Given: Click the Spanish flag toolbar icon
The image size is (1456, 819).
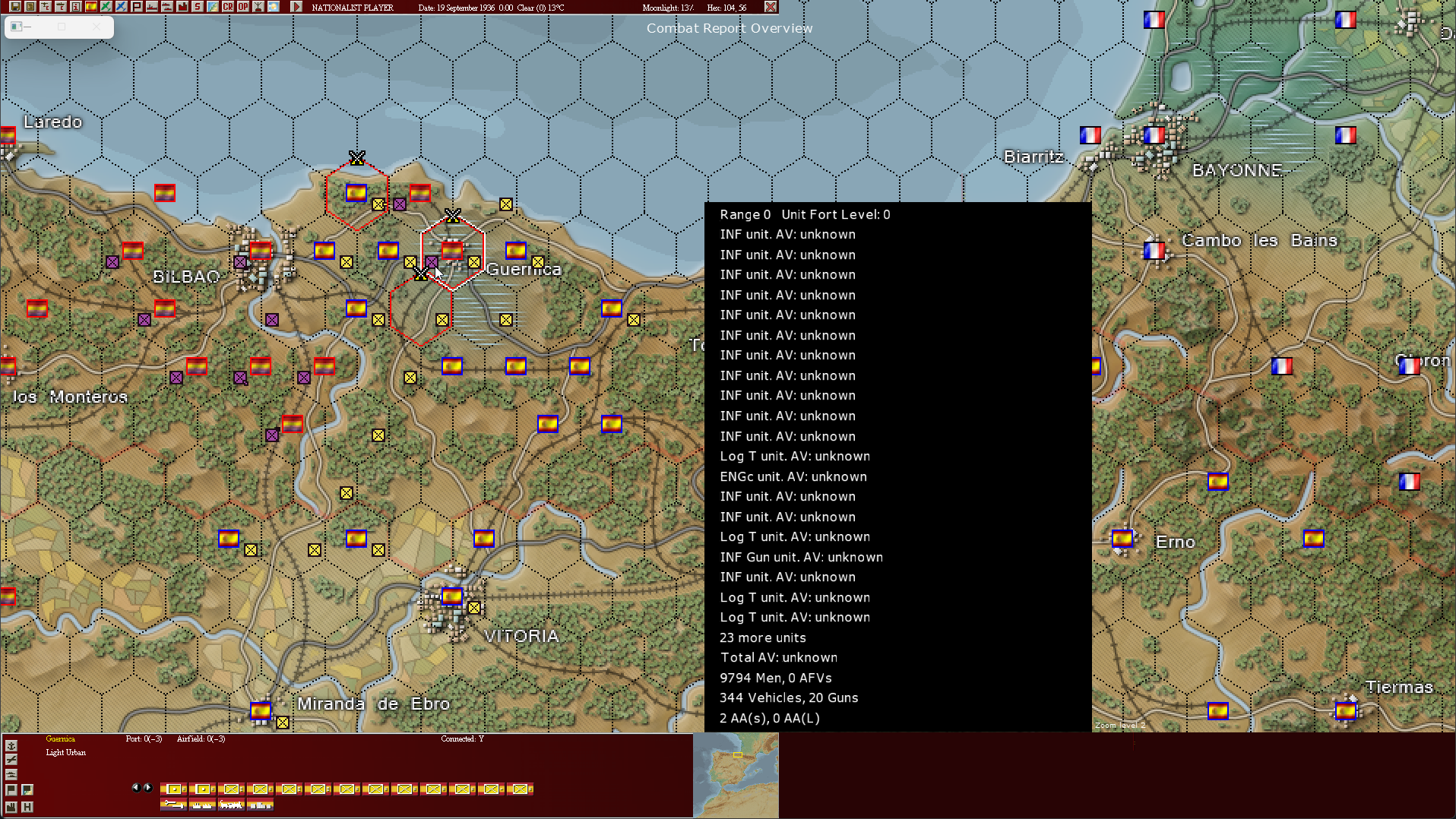Looking at the screenshot, I should point(91,7).
